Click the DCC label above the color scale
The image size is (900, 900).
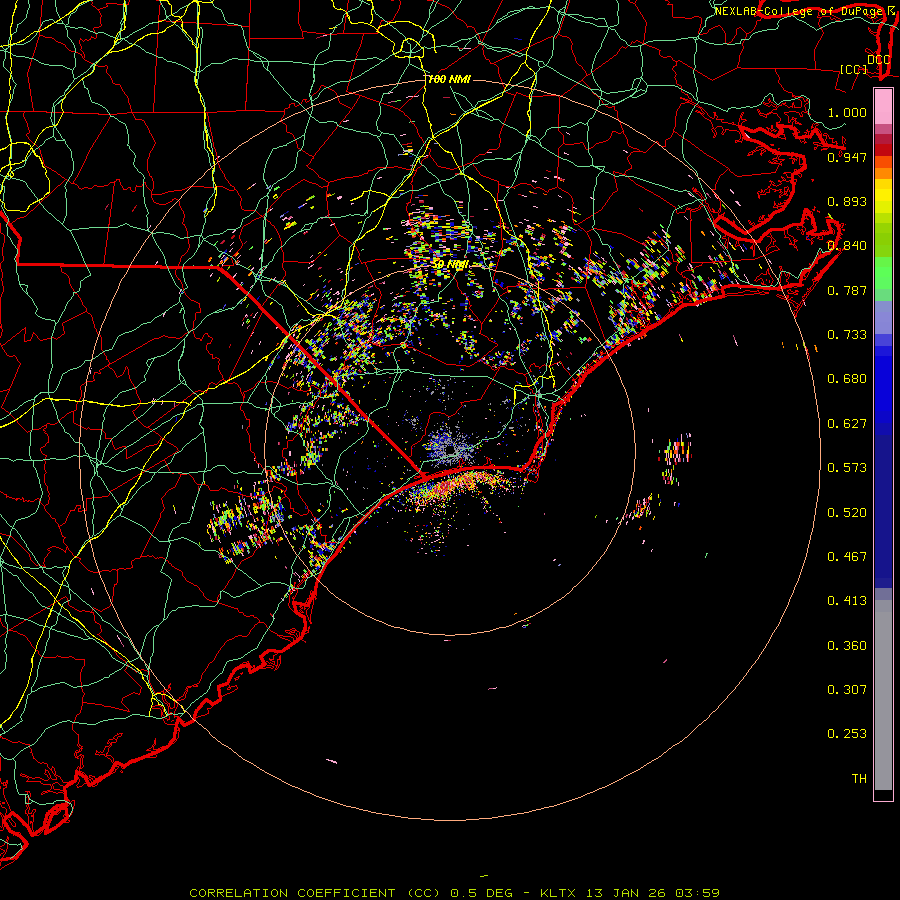coord(878,60)
